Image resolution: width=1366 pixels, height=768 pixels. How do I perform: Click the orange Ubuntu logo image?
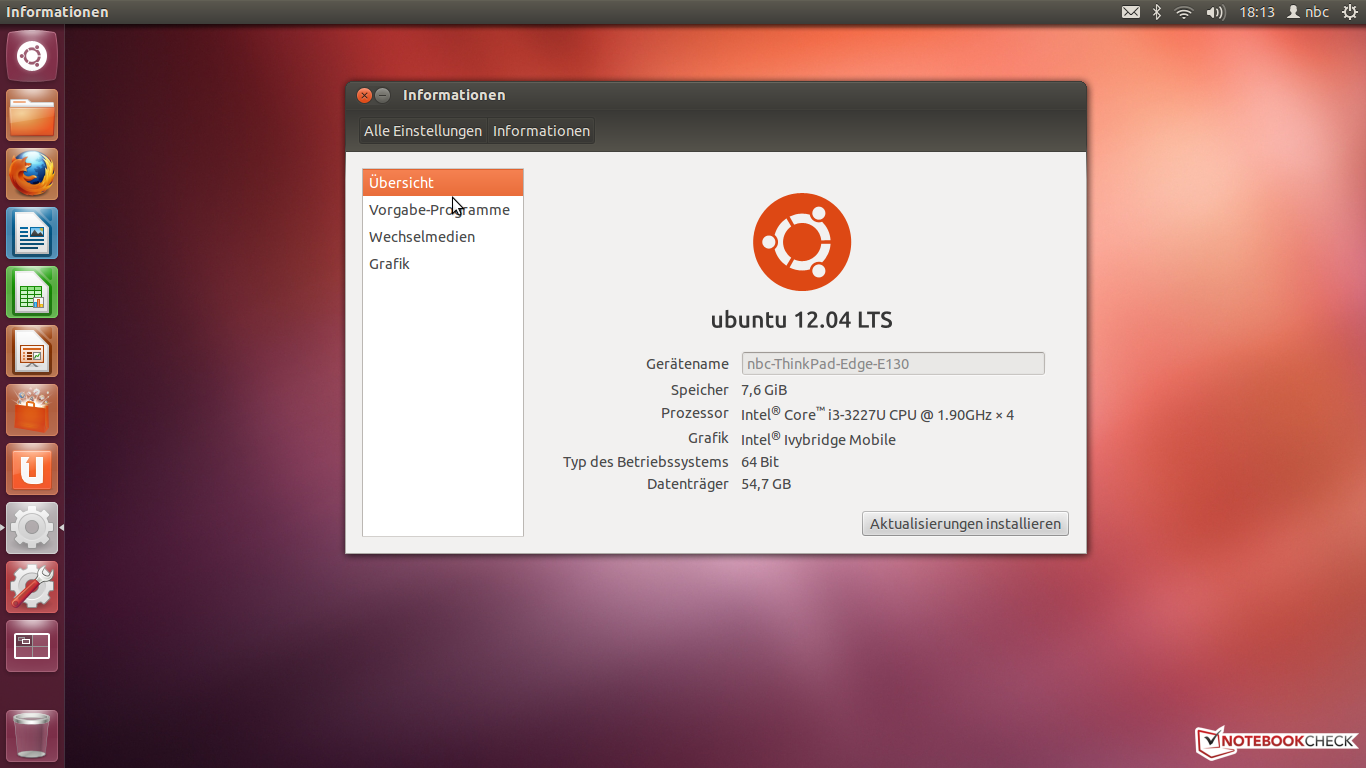click(x=802, y=242)
